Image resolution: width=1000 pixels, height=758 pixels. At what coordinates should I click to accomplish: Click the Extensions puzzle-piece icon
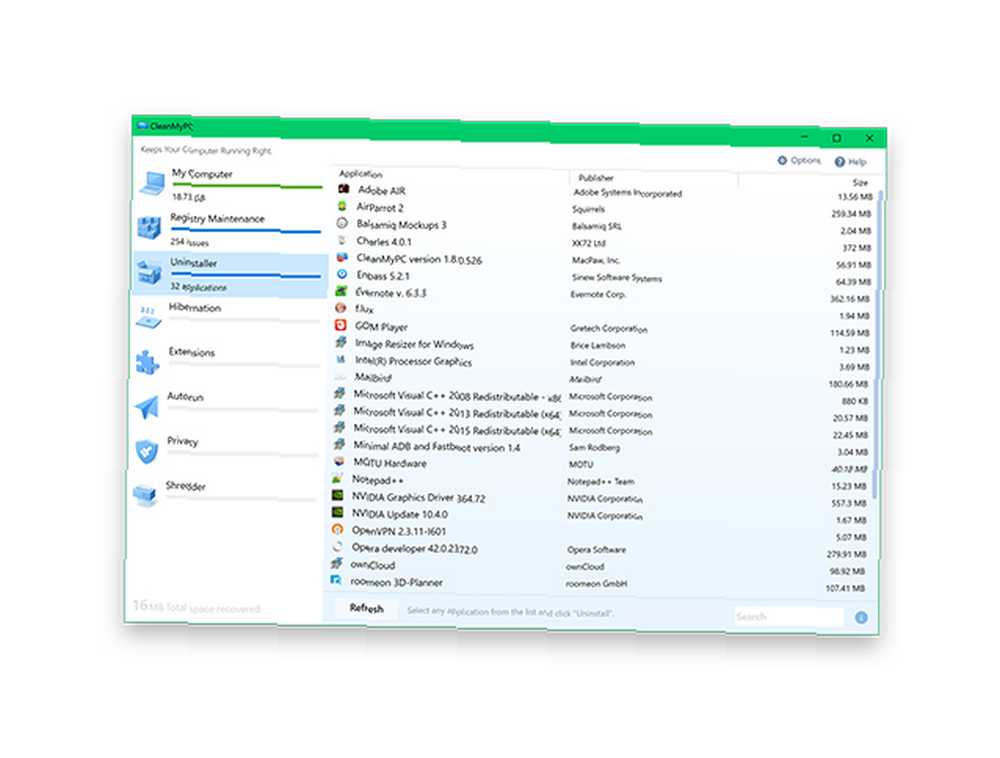tap(147, 362)
